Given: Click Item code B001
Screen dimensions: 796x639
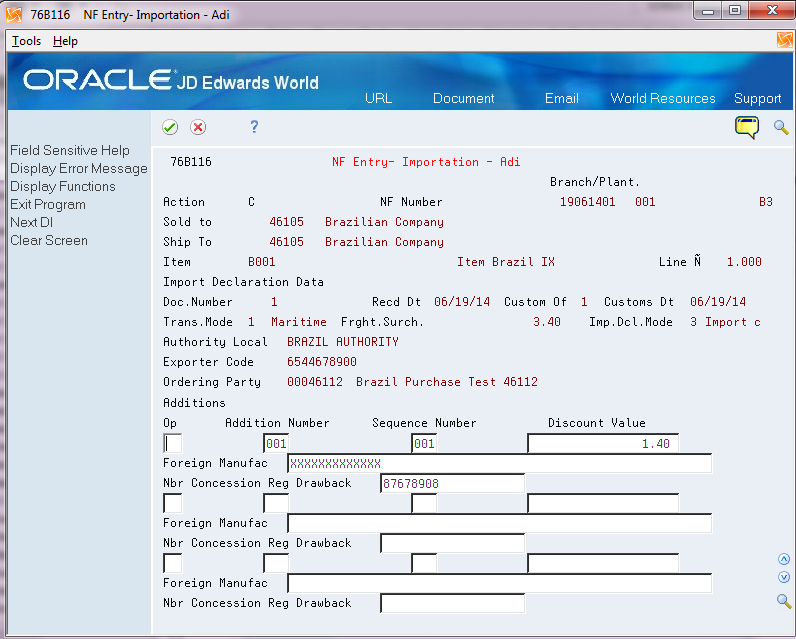Looking at the screenshot, I should (261, 262).
